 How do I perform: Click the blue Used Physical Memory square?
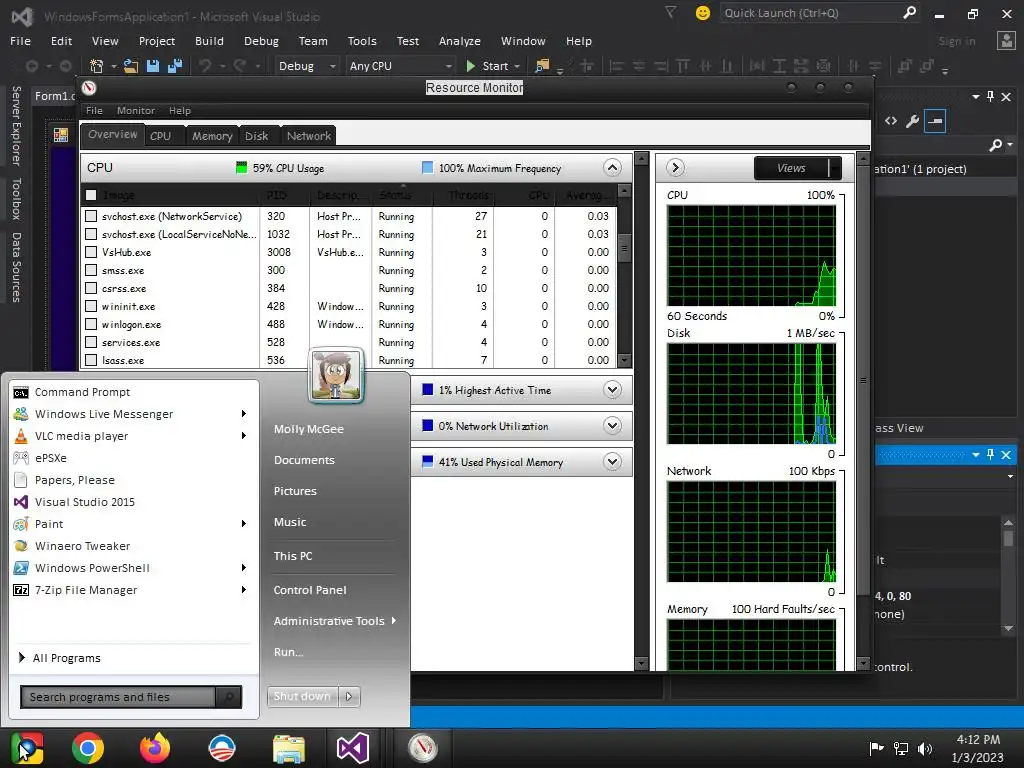pos(428,462)
